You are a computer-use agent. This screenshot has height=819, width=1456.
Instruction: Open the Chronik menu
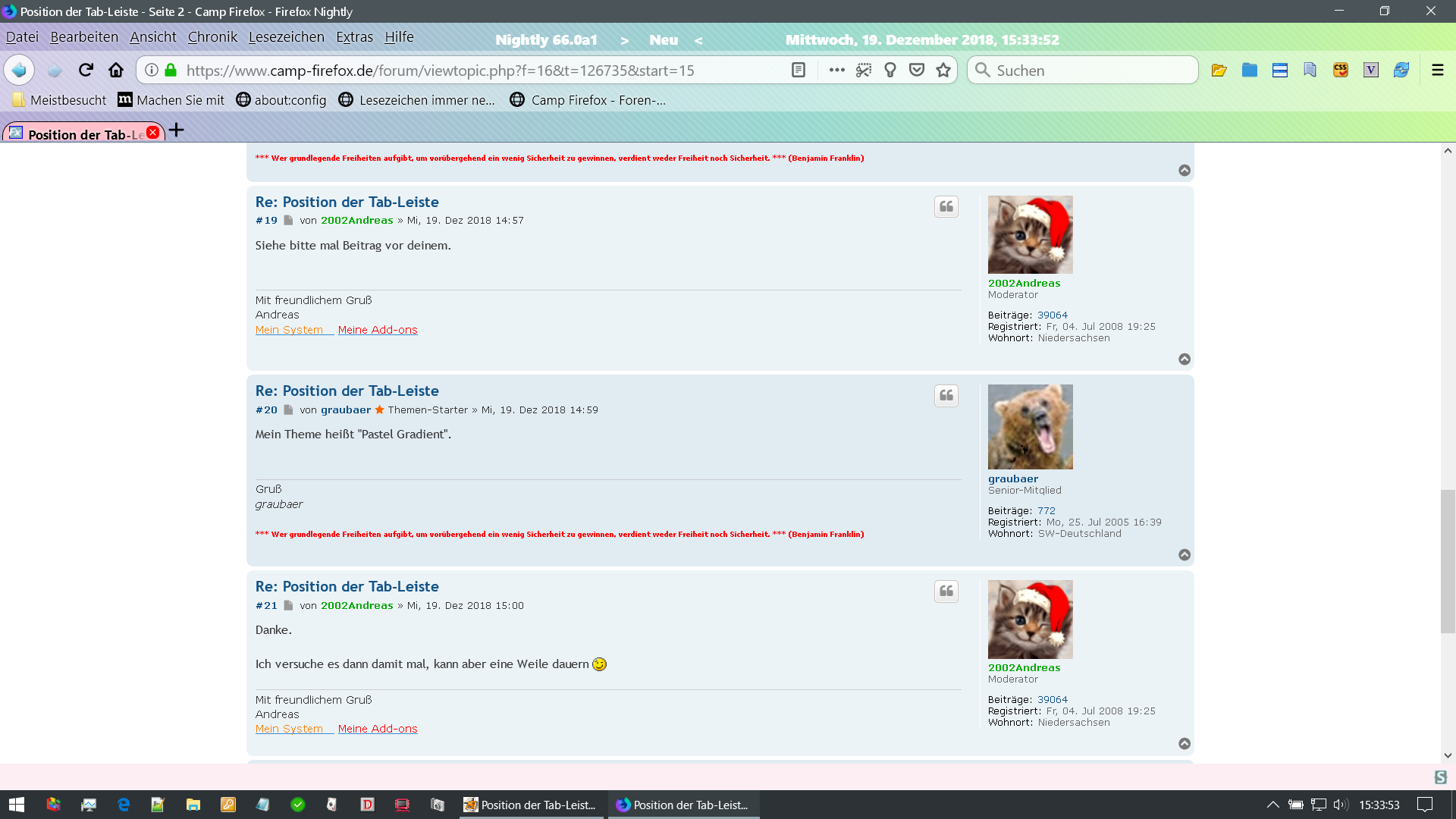coord(212,37)
